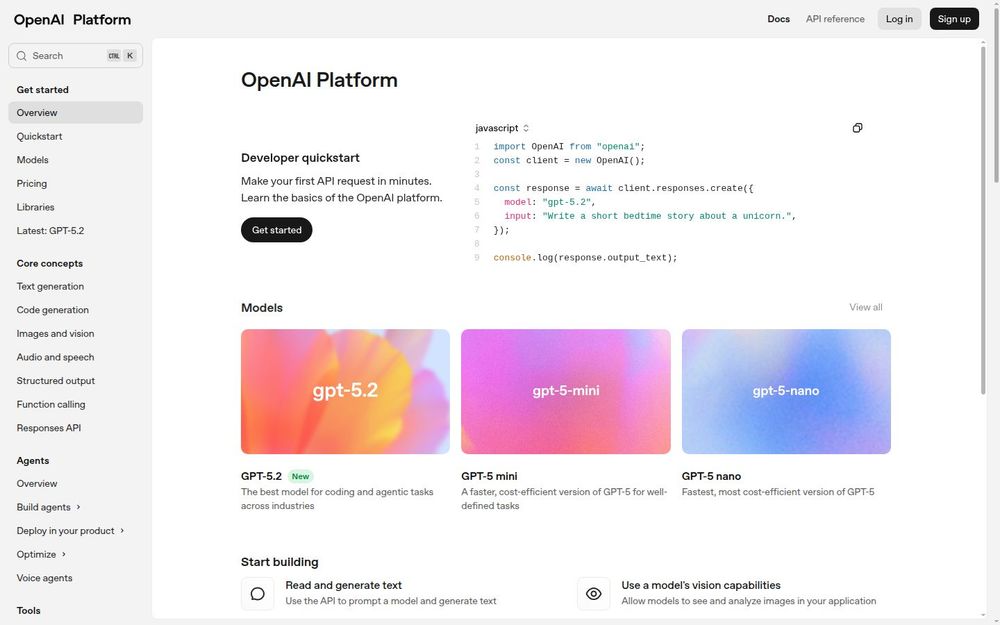Click the GPT-5.2 model title

tap(261, 476)
